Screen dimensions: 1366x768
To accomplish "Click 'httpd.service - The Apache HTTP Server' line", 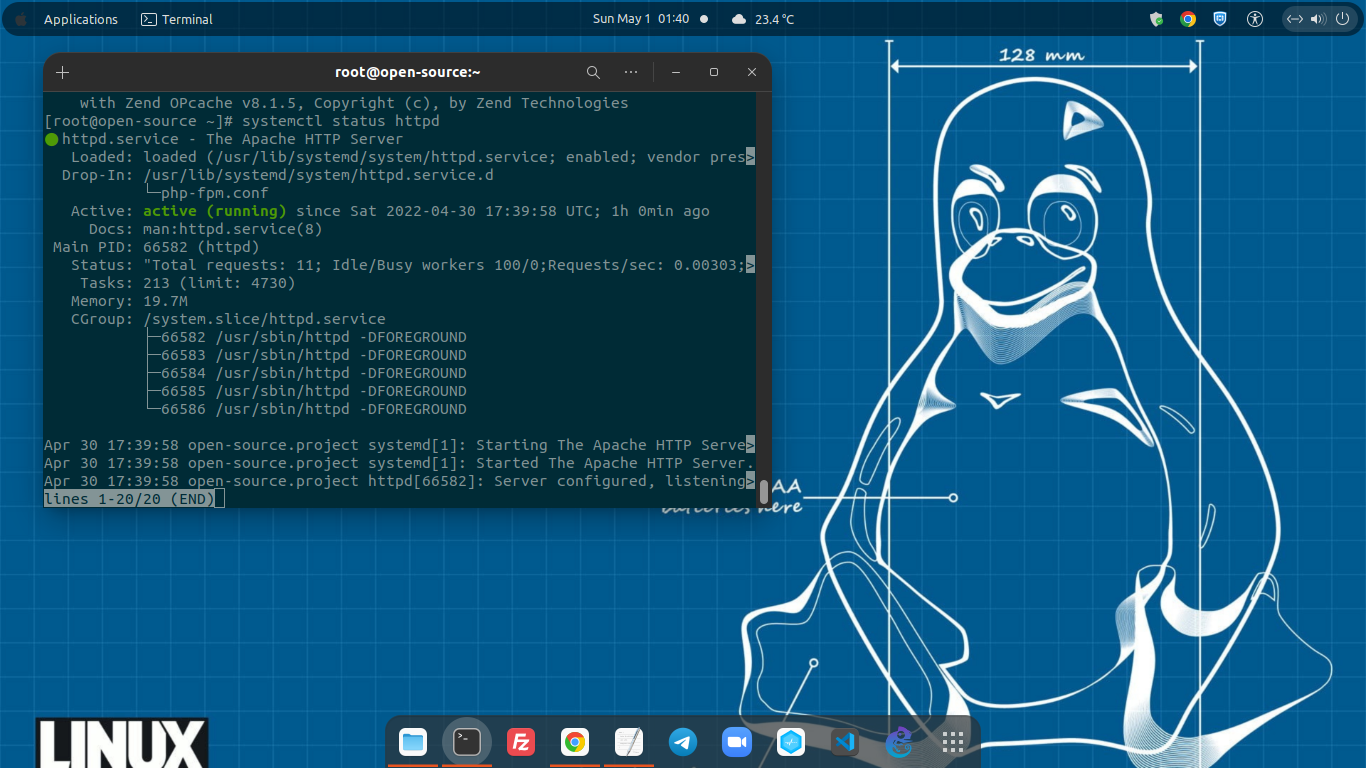I will (x=233, y=139).
